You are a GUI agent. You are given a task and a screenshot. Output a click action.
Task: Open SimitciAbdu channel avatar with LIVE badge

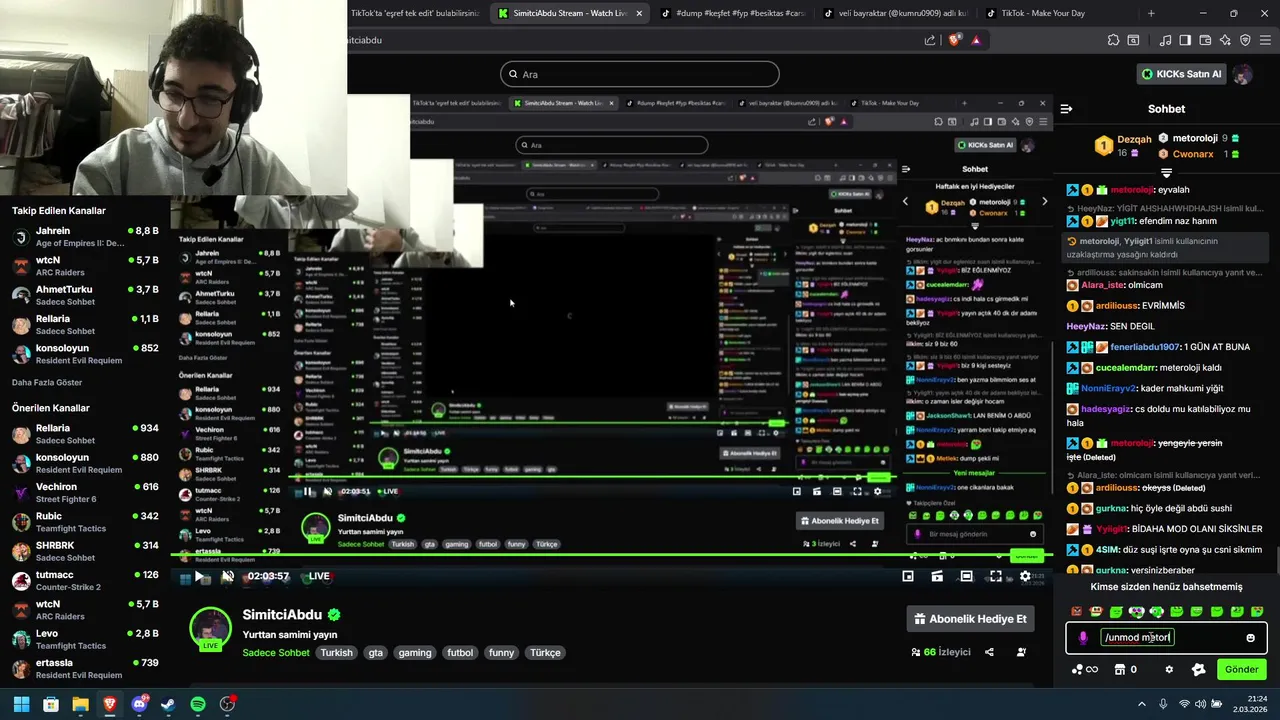coord(210,629)
